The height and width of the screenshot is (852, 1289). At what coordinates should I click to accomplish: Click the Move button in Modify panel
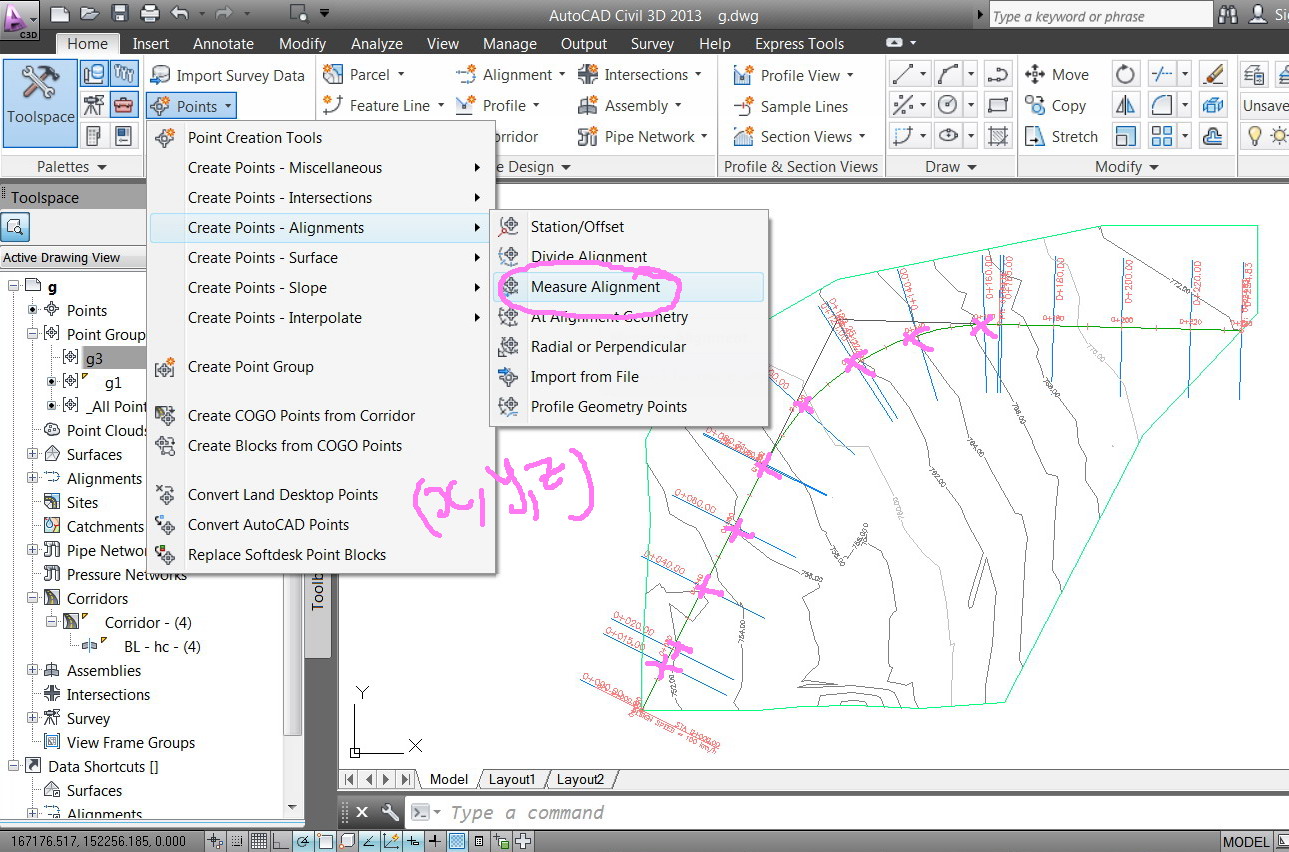(x=1056, y=75)
